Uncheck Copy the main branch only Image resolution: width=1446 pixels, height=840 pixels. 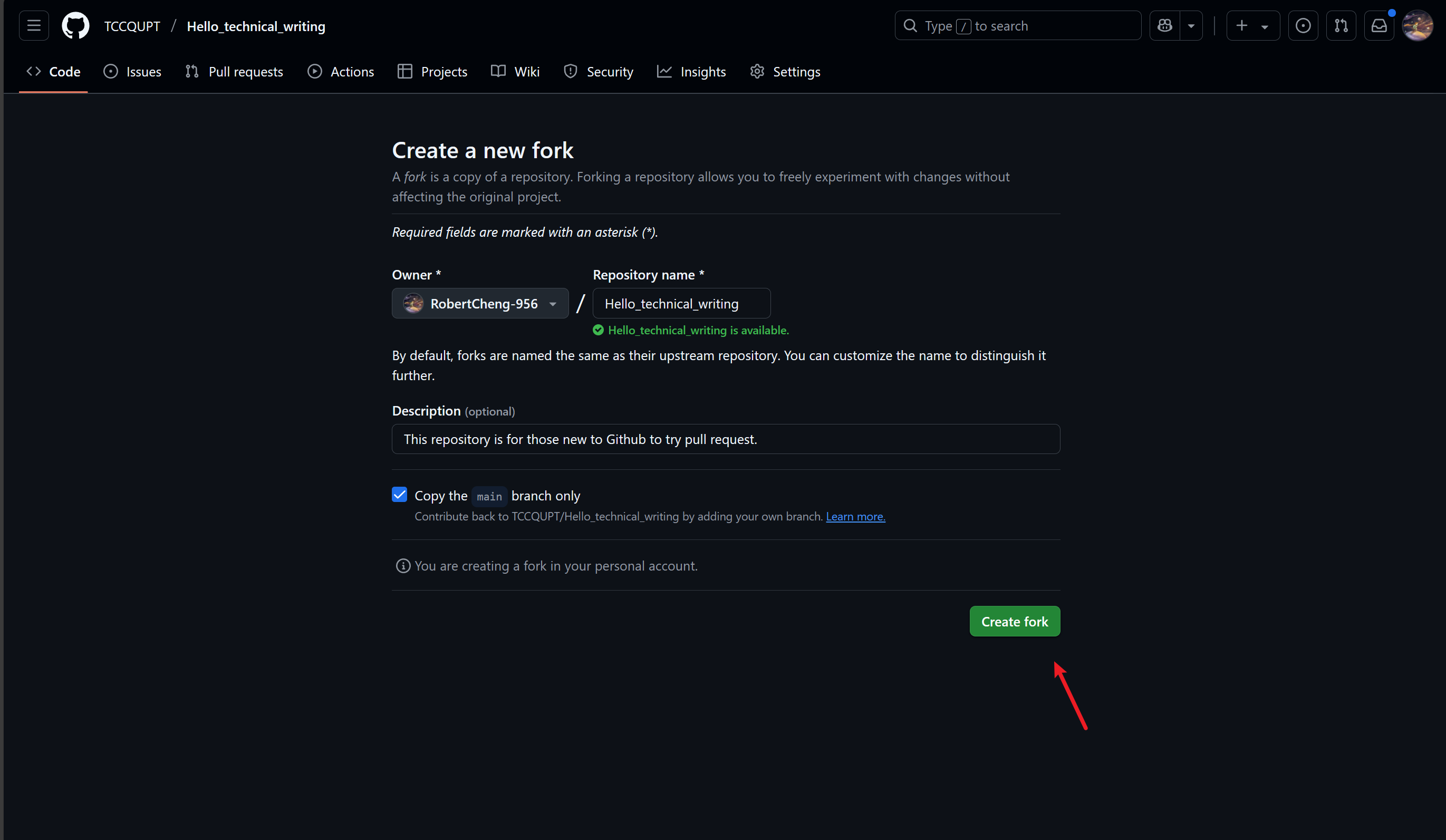point(399,495)
